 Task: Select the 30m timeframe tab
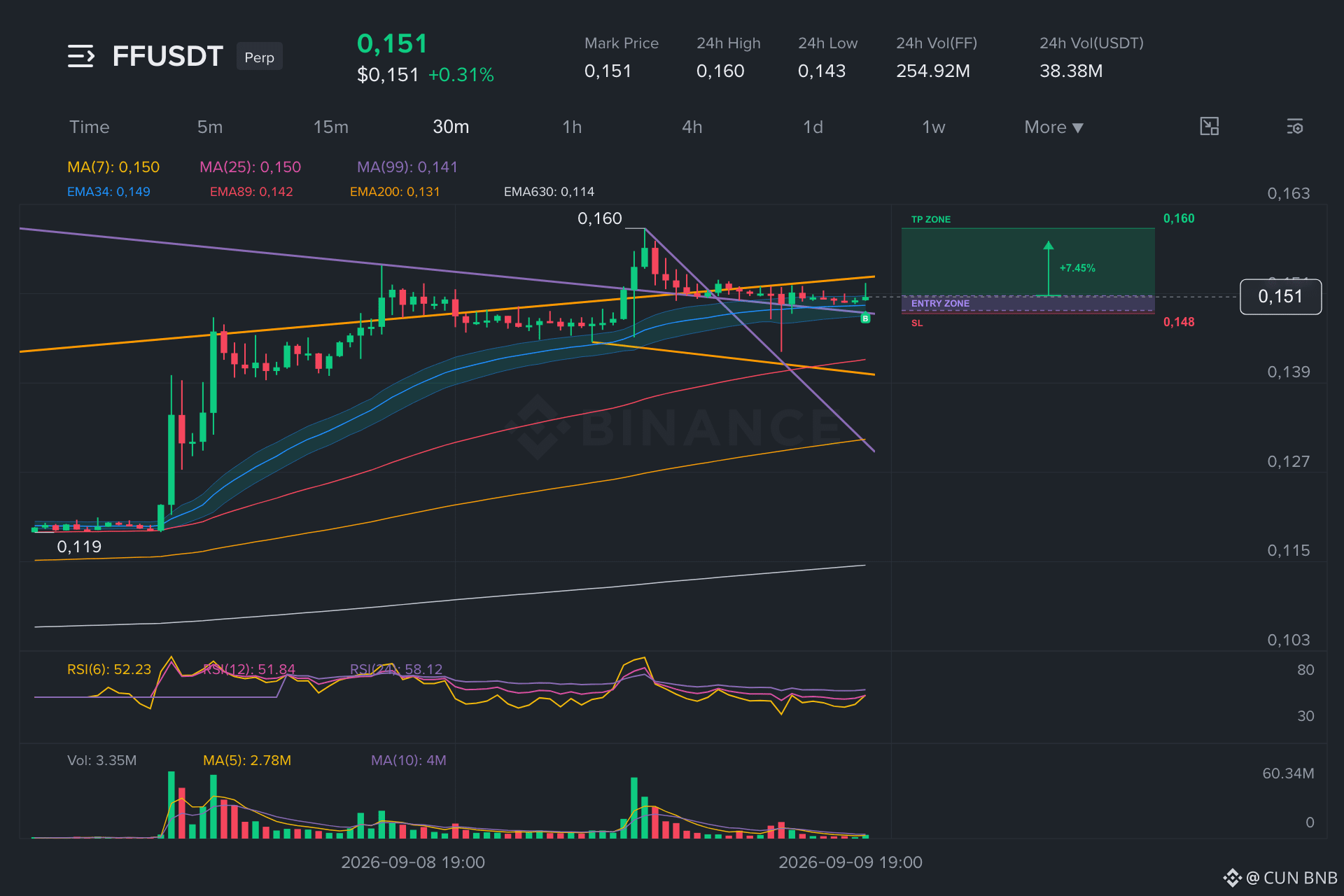tap(451, 127)
